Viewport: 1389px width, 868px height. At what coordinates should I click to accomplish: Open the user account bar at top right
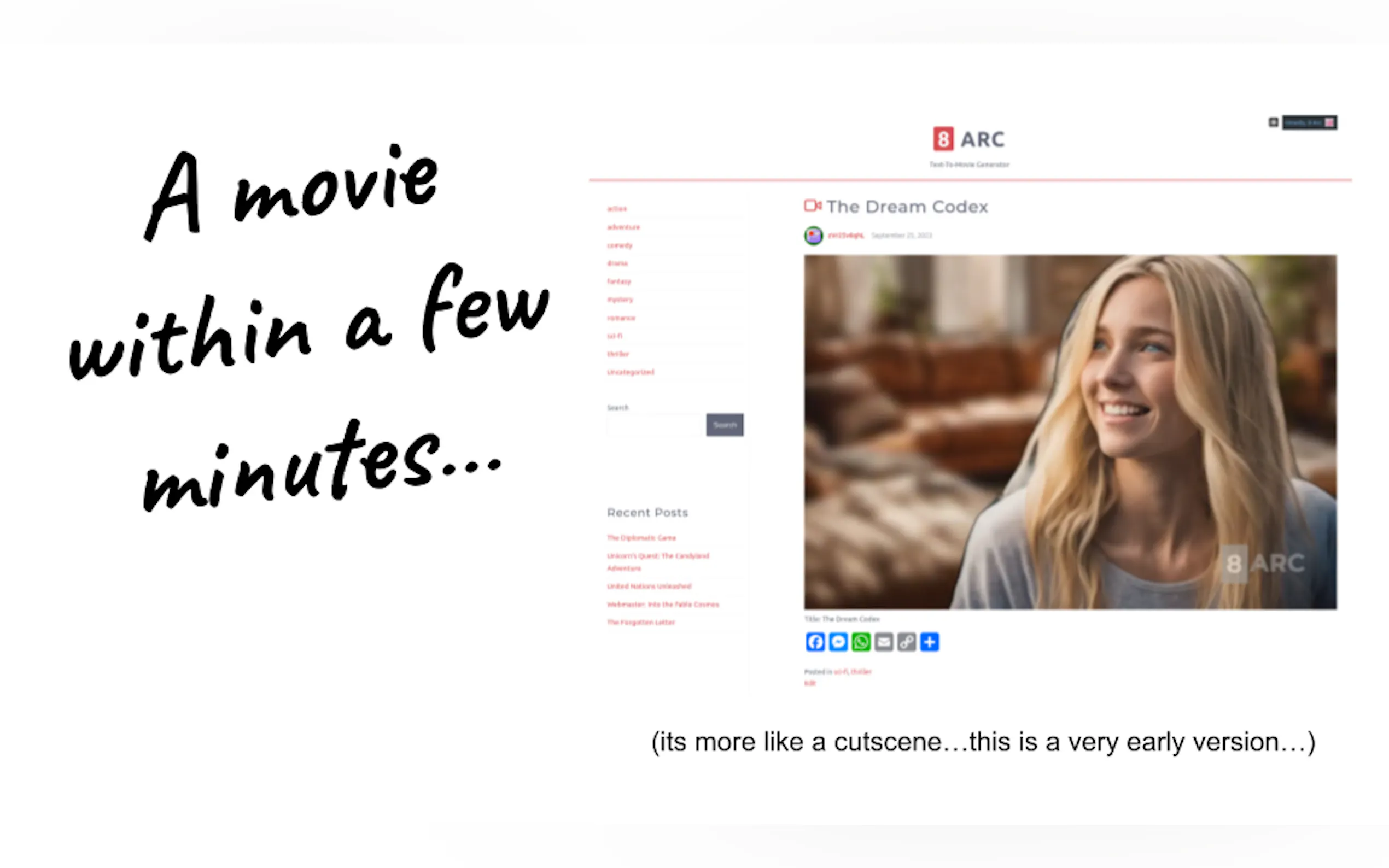click(x=1309, y=122)
